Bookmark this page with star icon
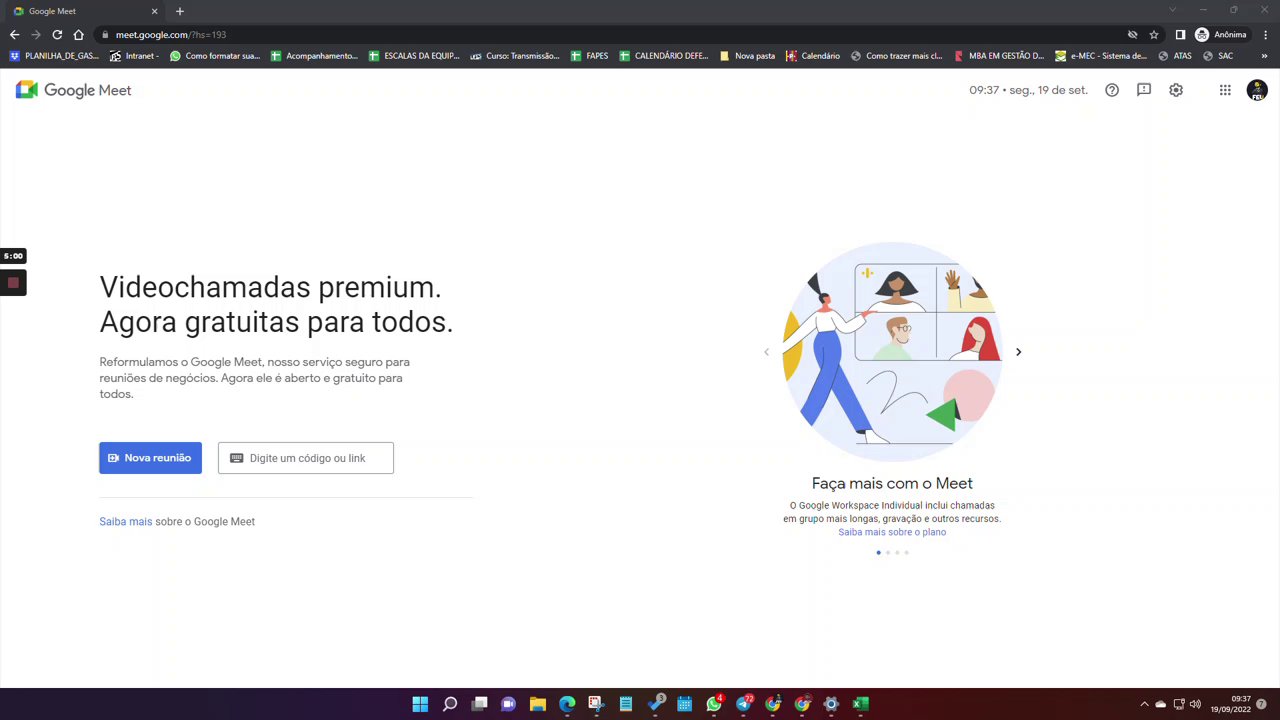Screen dimensions: 1280x720 (x=1154, y=34)
